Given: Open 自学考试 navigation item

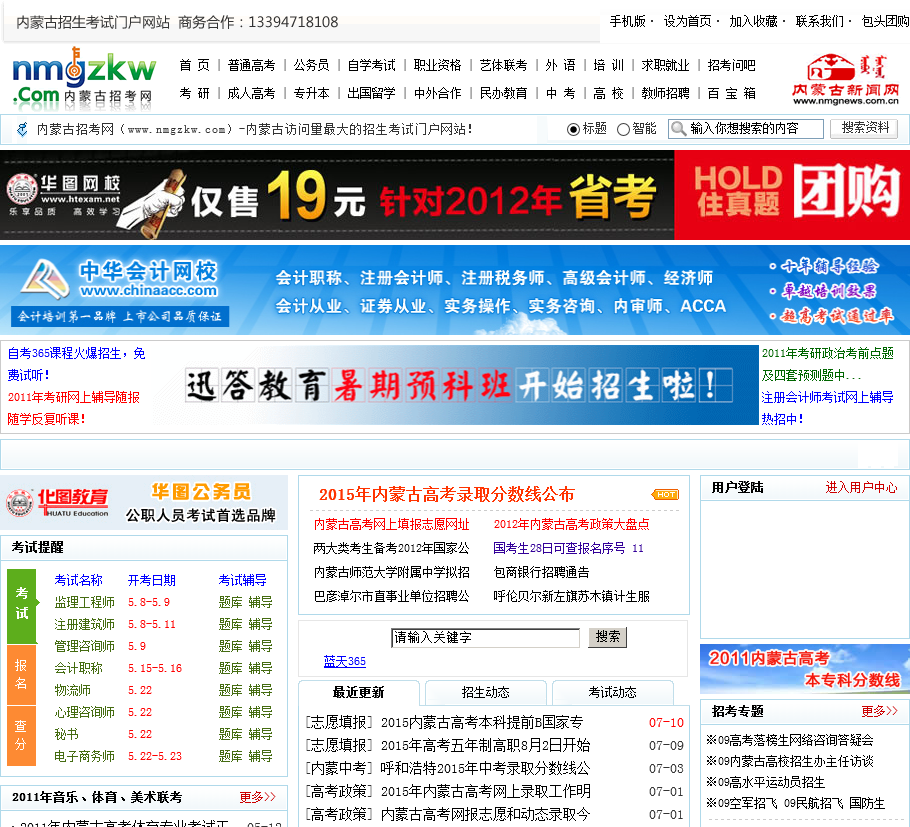Looking at the screenshot, I should coord(371,65).
